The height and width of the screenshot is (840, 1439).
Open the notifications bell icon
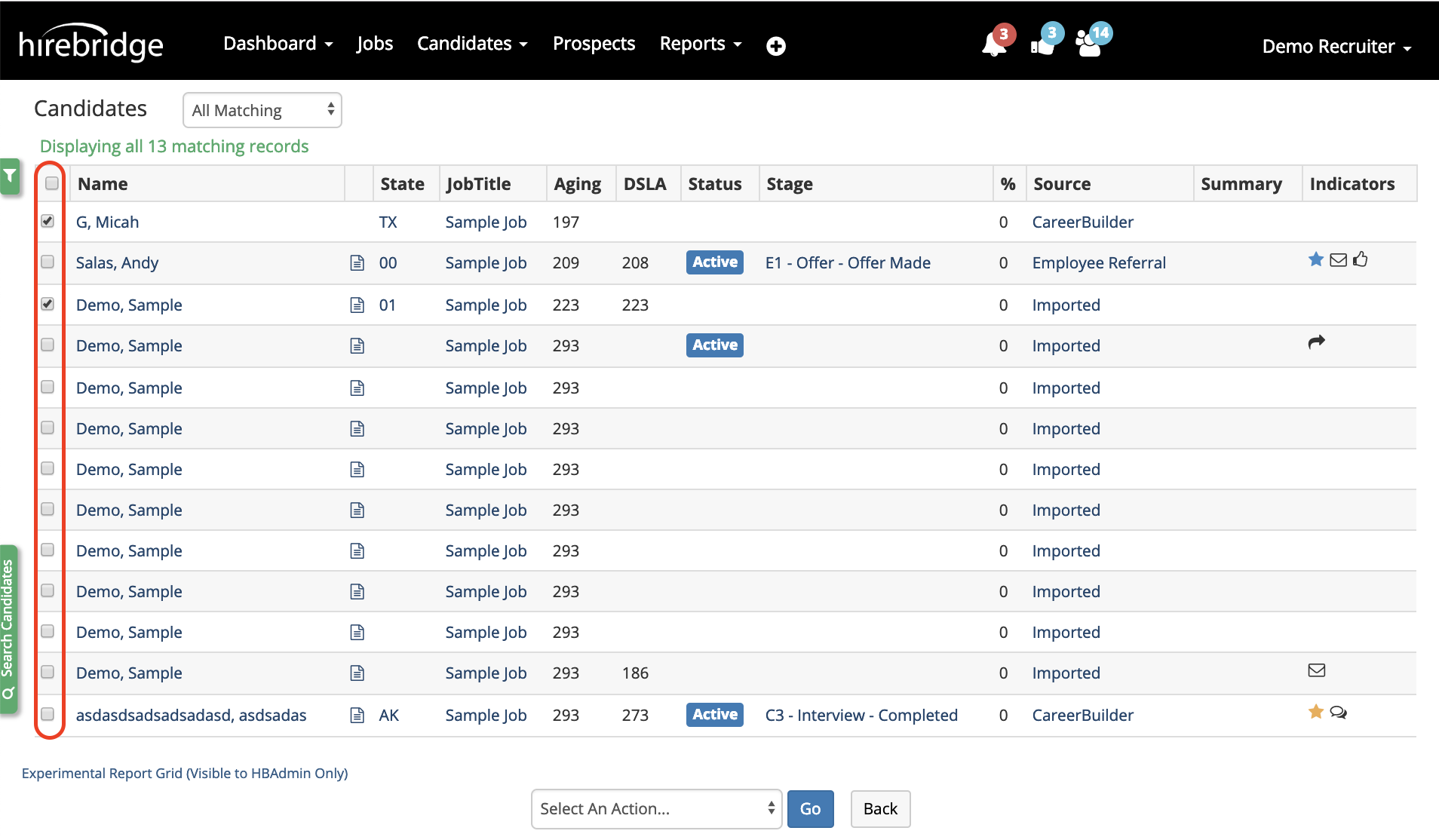993,44
